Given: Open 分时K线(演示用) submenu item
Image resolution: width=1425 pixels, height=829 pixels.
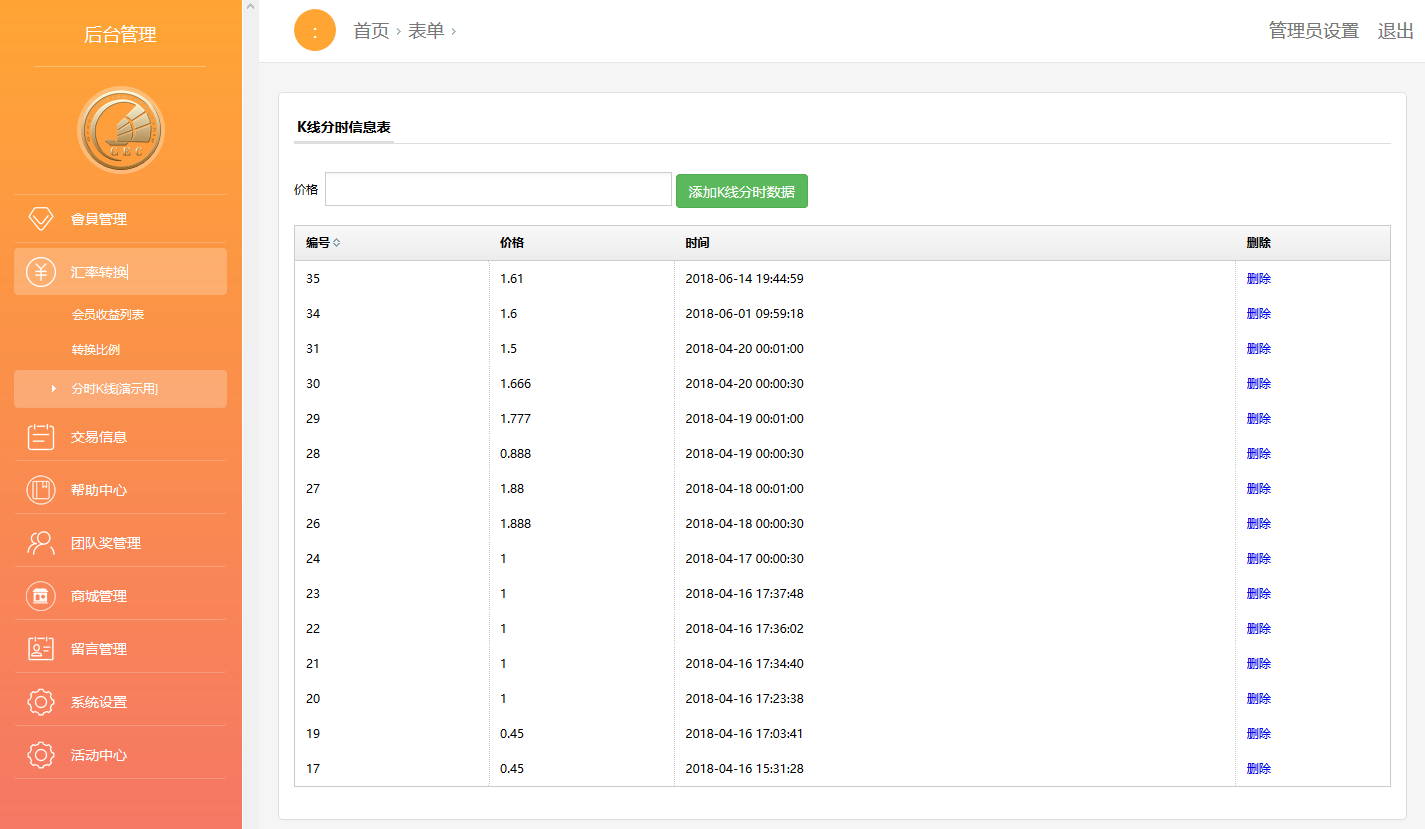Looking at the screenshot, I should [114, 389].
